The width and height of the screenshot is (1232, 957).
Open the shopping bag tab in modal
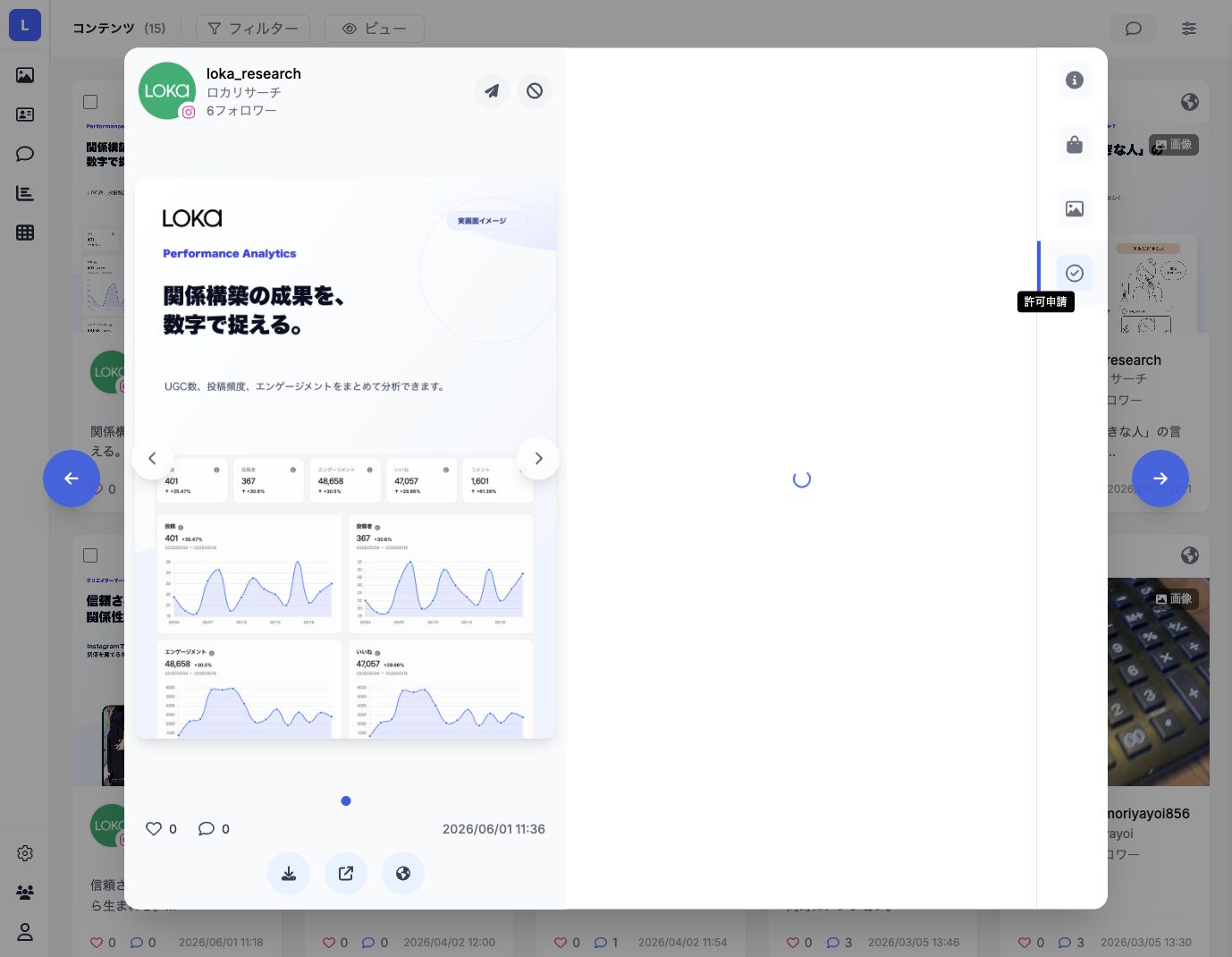[x=1075, y=144]
